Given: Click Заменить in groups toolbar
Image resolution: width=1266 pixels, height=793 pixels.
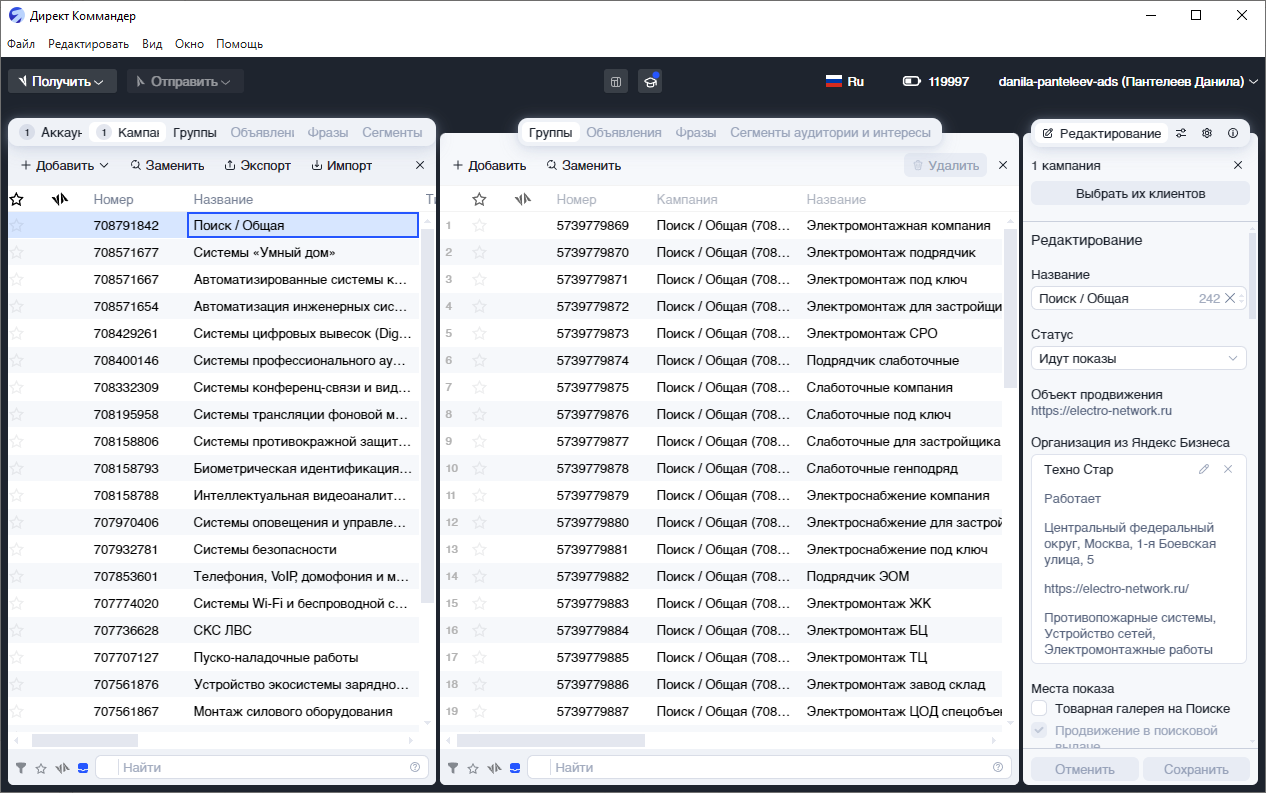Looking at the screenshot, I should [x=584, y=165].
